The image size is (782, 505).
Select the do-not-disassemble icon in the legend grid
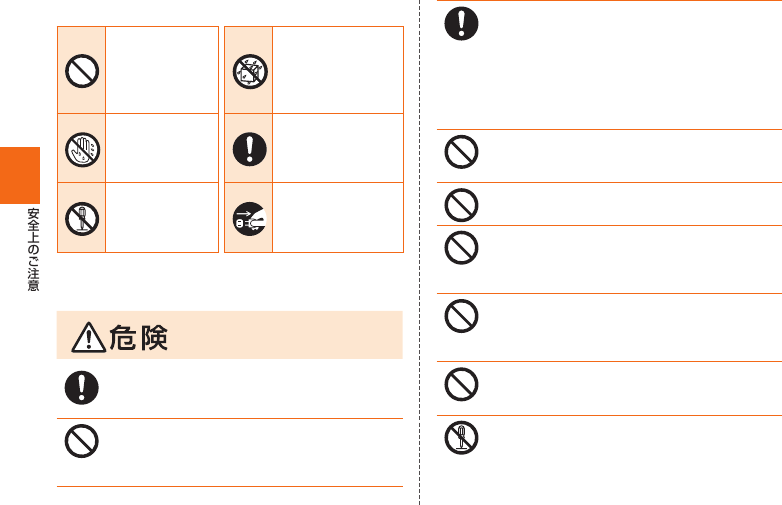click(80, 218)
